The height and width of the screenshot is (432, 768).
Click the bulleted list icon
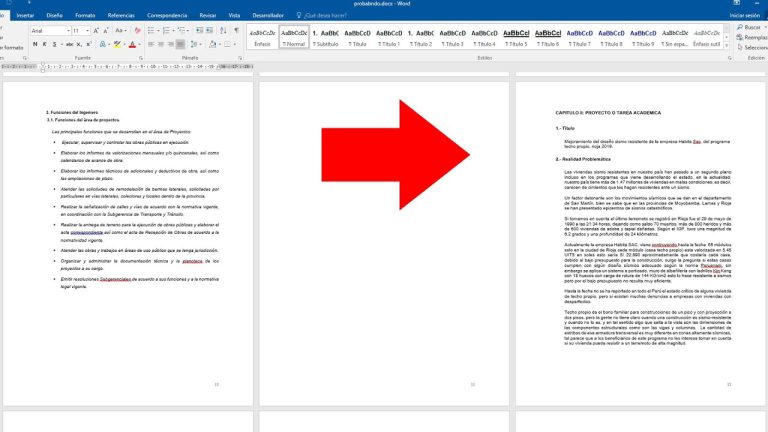coord(151,31)
